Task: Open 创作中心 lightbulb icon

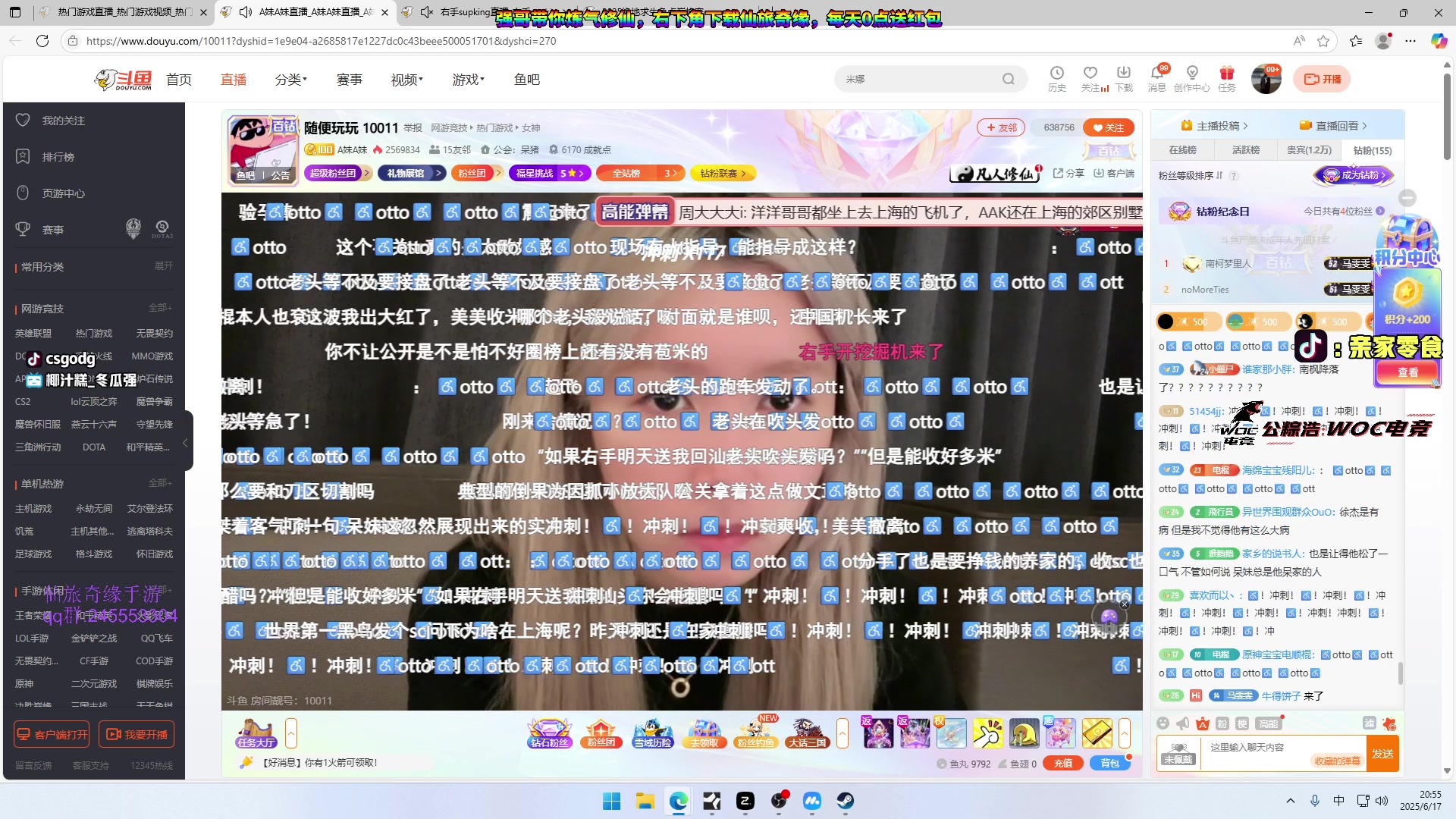Action: (x=1191, y=79)
